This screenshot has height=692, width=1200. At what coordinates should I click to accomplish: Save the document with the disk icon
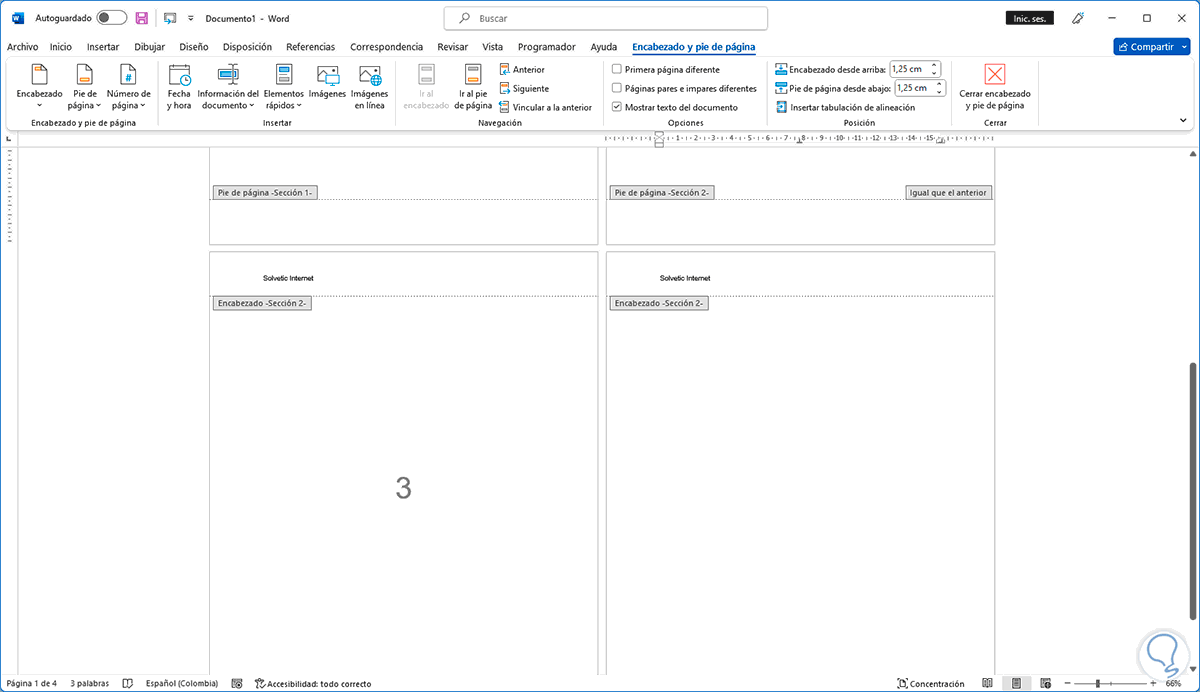pos(142,18)
